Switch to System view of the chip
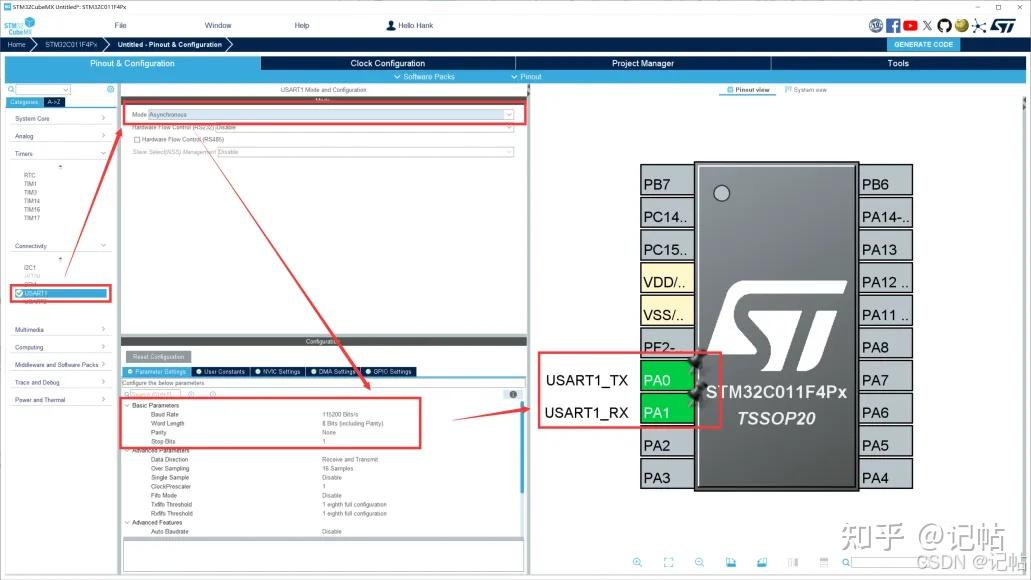The height and width of the screenshot is (580, 1031). click(806, 89)
